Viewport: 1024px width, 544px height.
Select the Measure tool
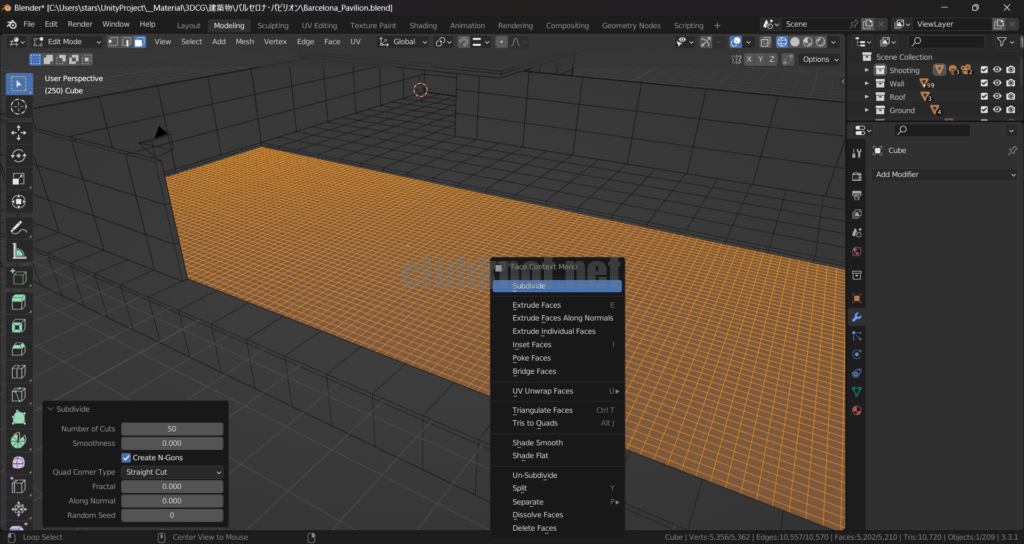coord(18,252)
